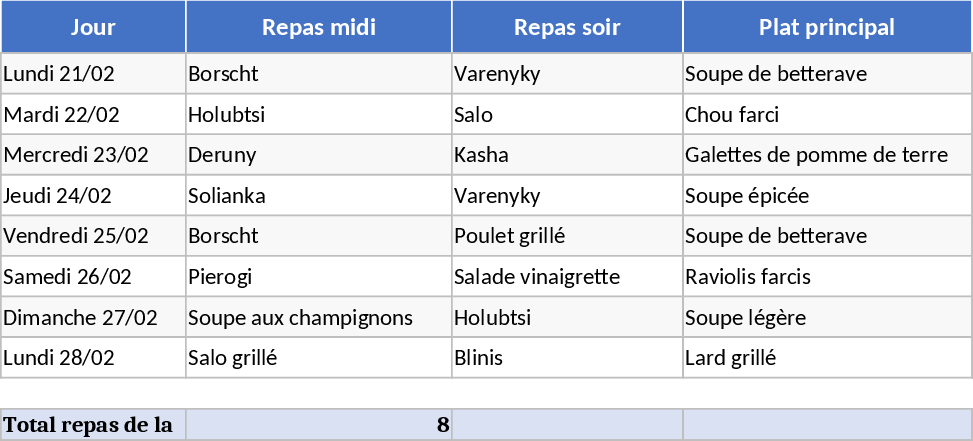Click the Soupe épicée cell
The image size is (973, 441).
(827, 196)
